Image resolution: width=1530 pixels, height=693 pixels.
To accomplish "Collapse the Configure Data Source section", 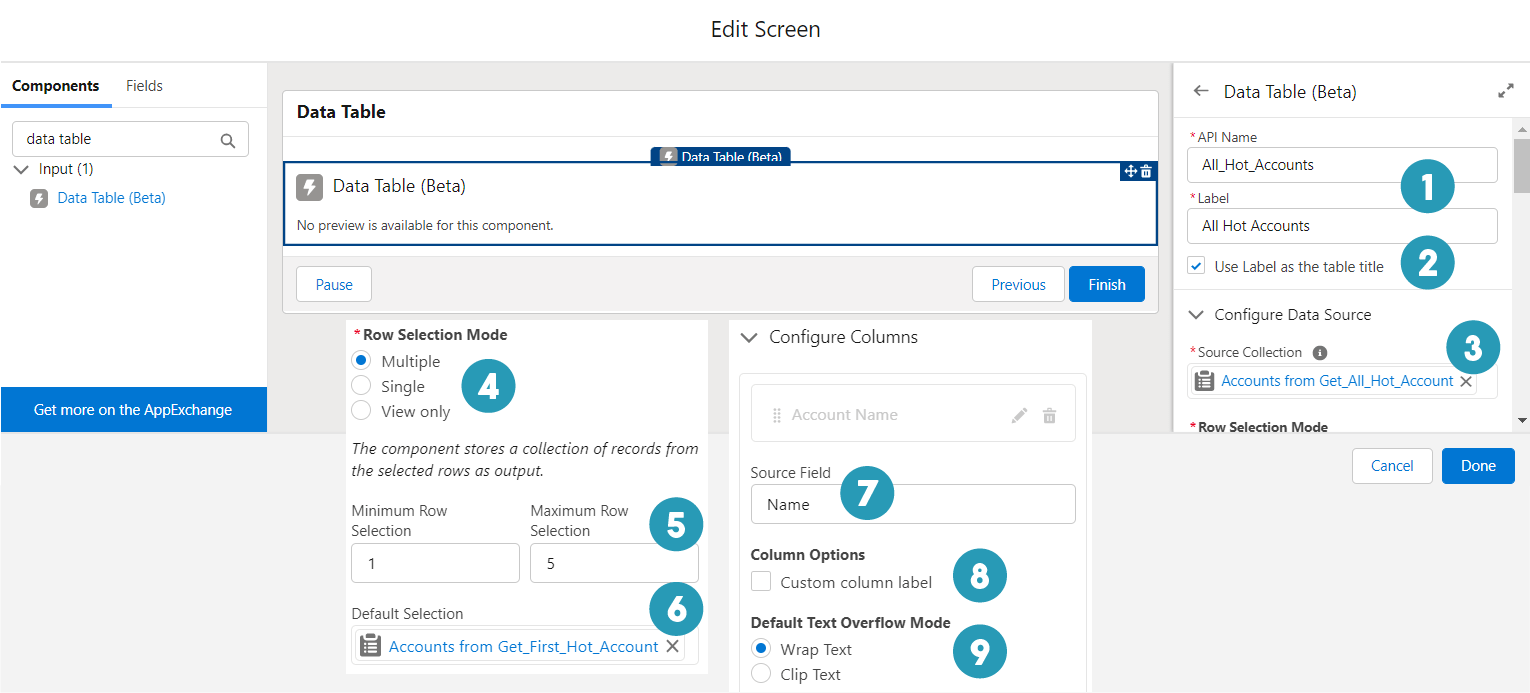I will click(1196, 314).
